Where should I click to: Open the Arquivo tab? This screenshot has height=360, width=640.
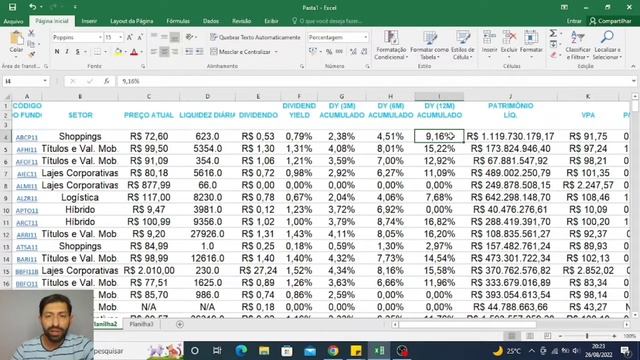point(13,21)
